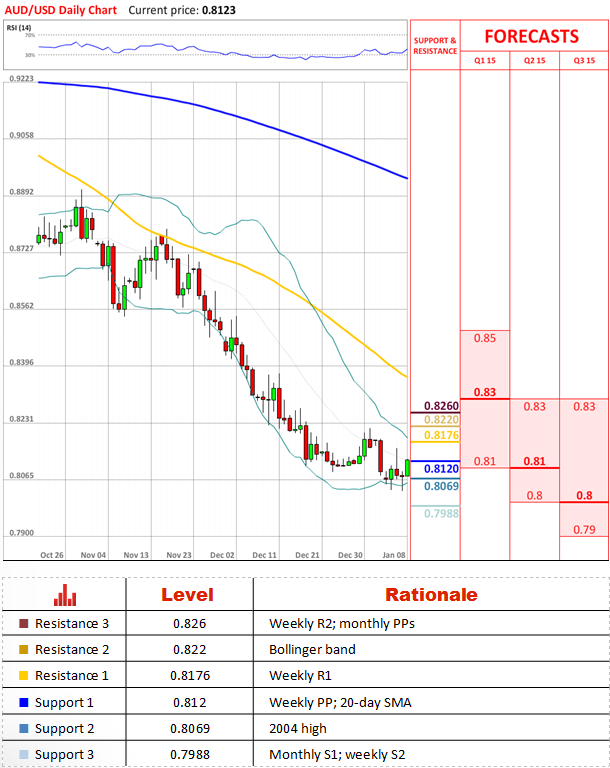Click the table level cell 0.822
This screenshot has width=610, height=768.
tap(190, 649)
